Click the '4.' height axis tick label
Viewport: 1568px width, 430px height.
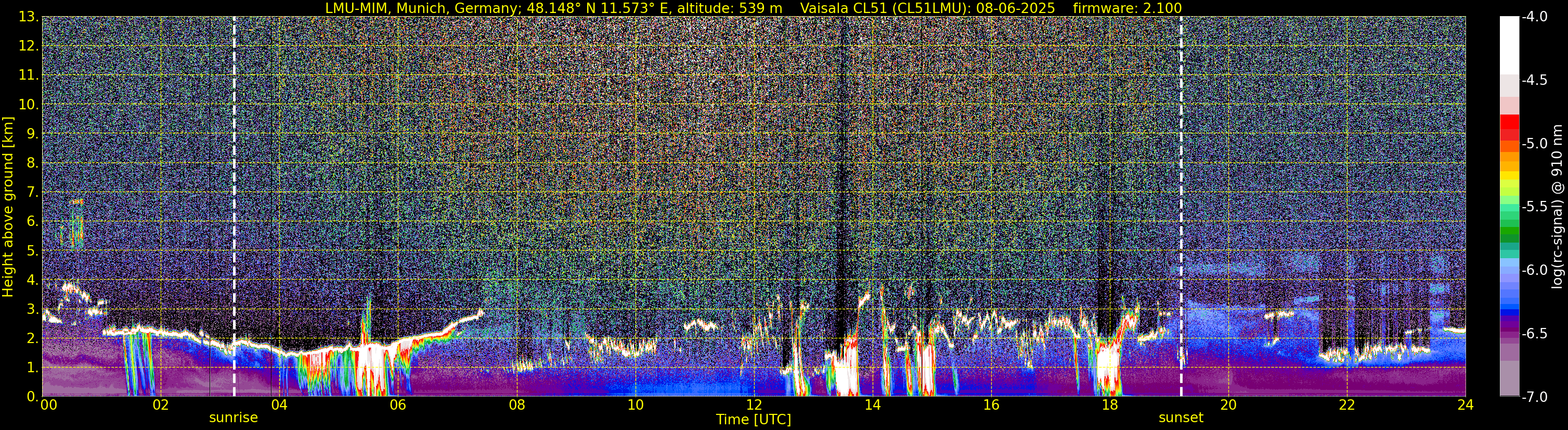tap(33, 280)
